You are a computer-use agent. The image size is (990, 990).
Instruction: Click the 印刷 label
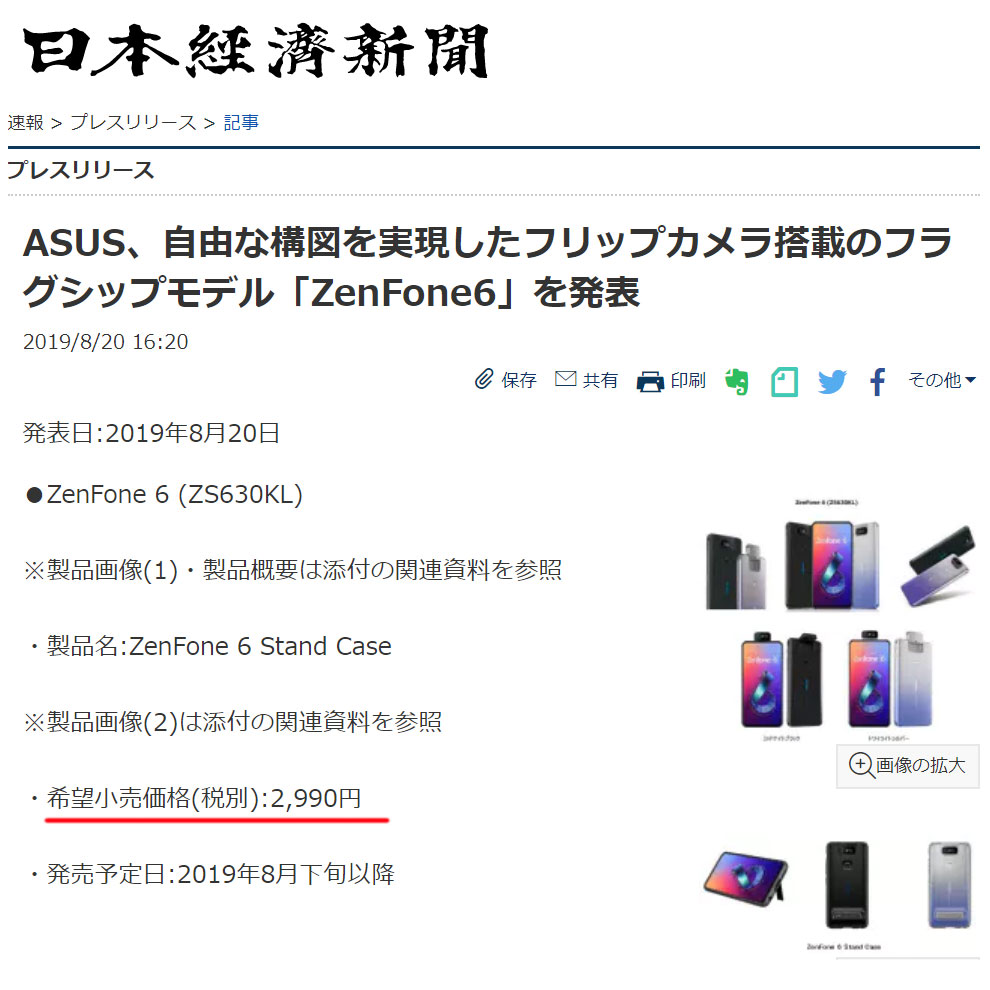pyautogui.click(x=688, y=379)
